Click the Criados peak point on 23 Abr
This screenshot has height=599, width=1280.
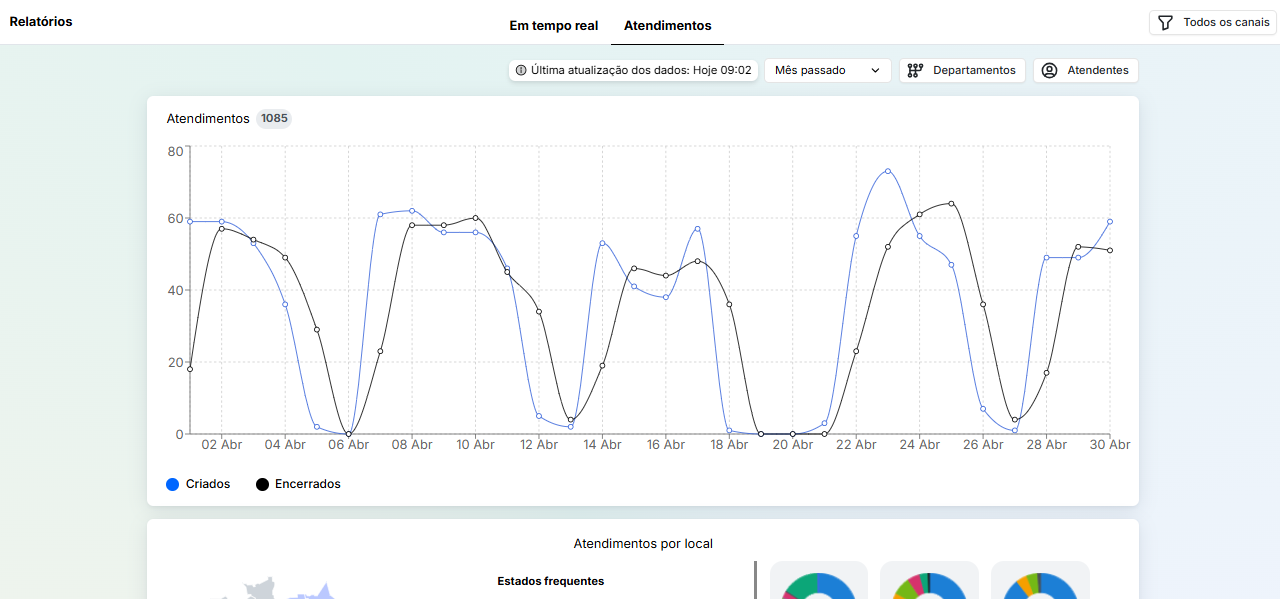pyautogui.click(x=887, y=171)
